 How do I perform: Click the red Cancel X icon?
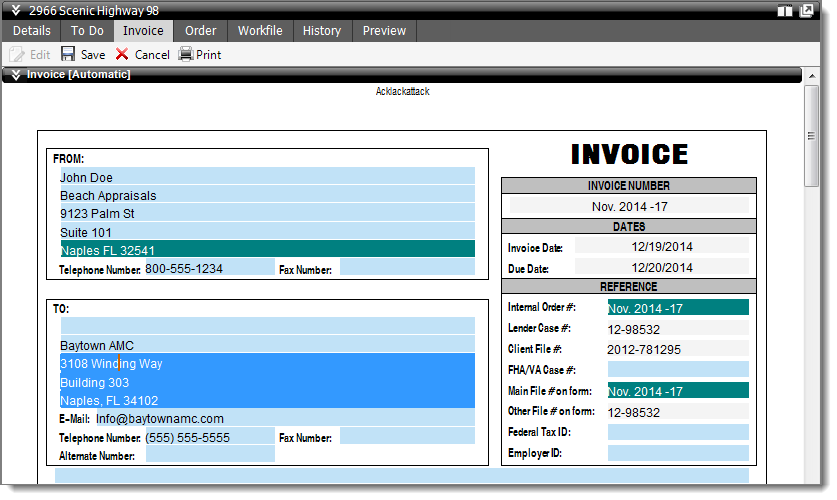coord(122,54)
